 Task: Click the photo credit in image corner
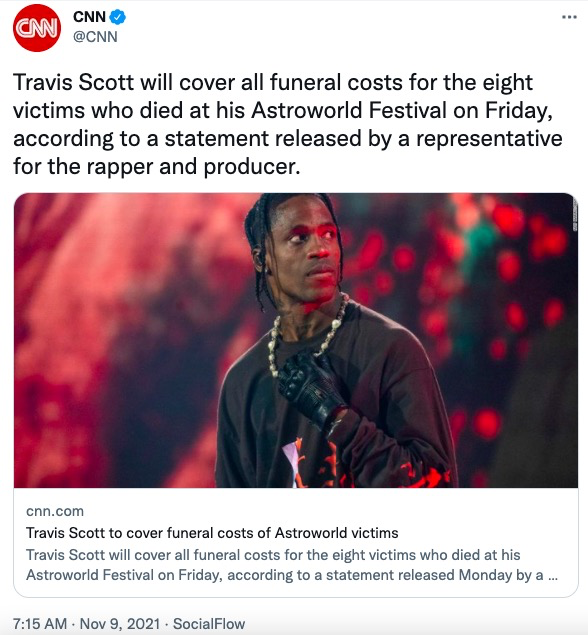click(575, 214)
